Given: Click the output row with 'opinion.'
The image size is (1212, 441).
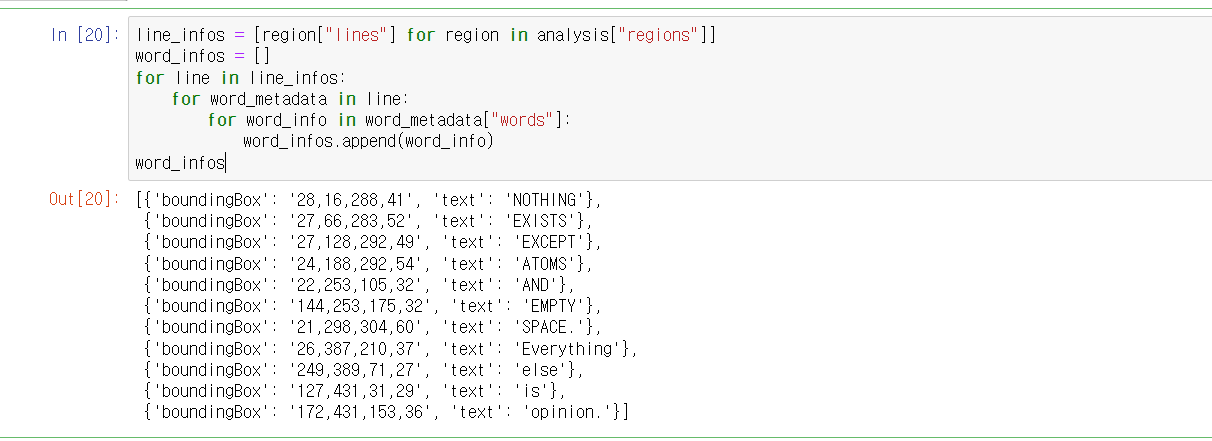Looking at the screenshot, I should (x=385, y=413).
